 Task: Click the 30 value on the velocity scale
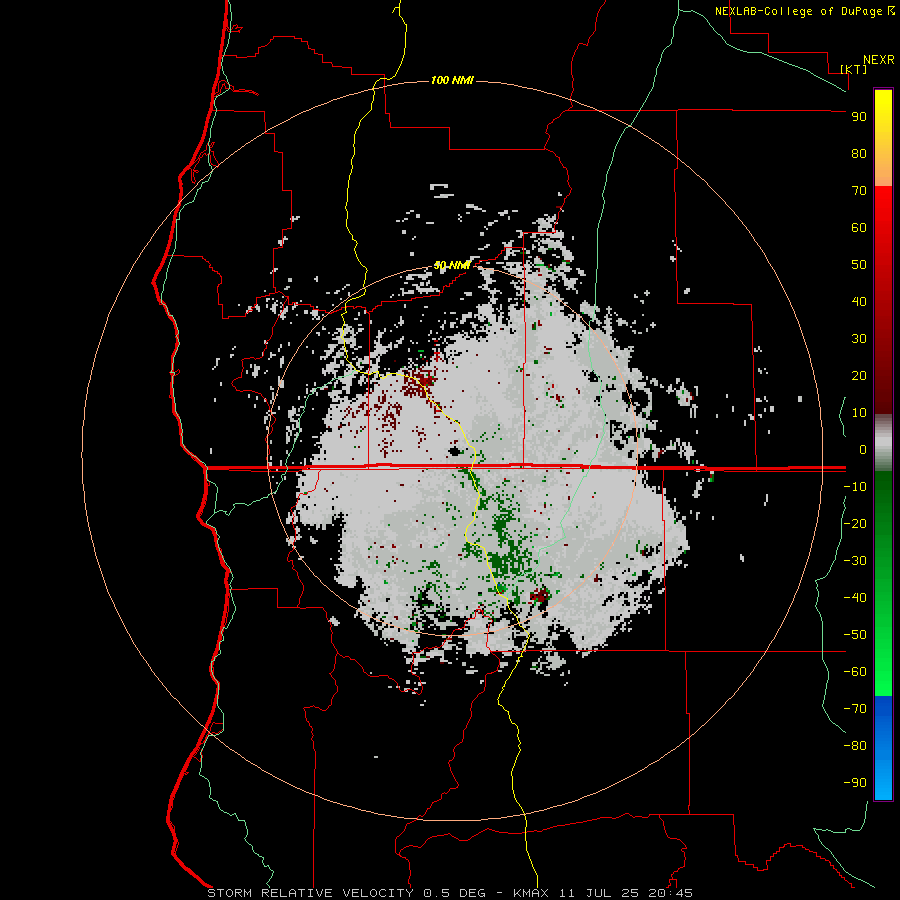[x=859, y=339]
